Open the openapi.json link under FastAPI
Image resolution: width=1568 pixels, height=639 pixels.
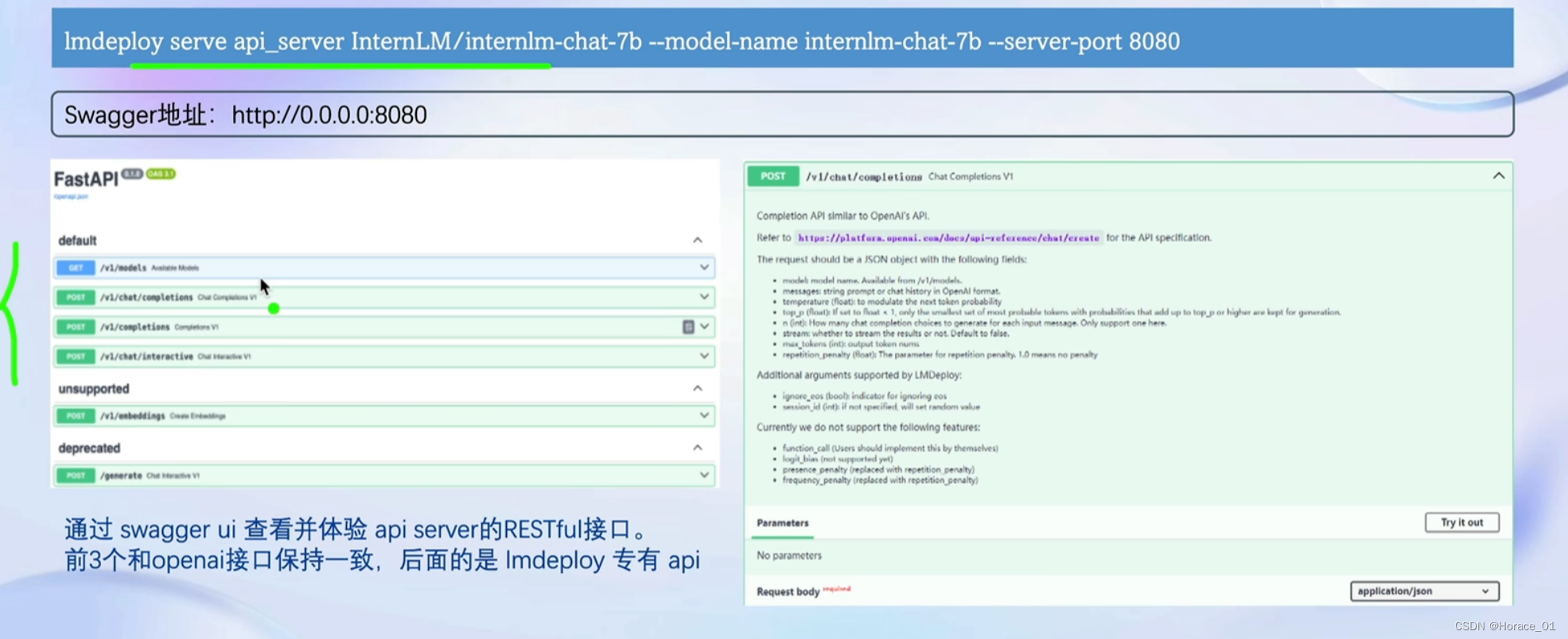point(71,197)
